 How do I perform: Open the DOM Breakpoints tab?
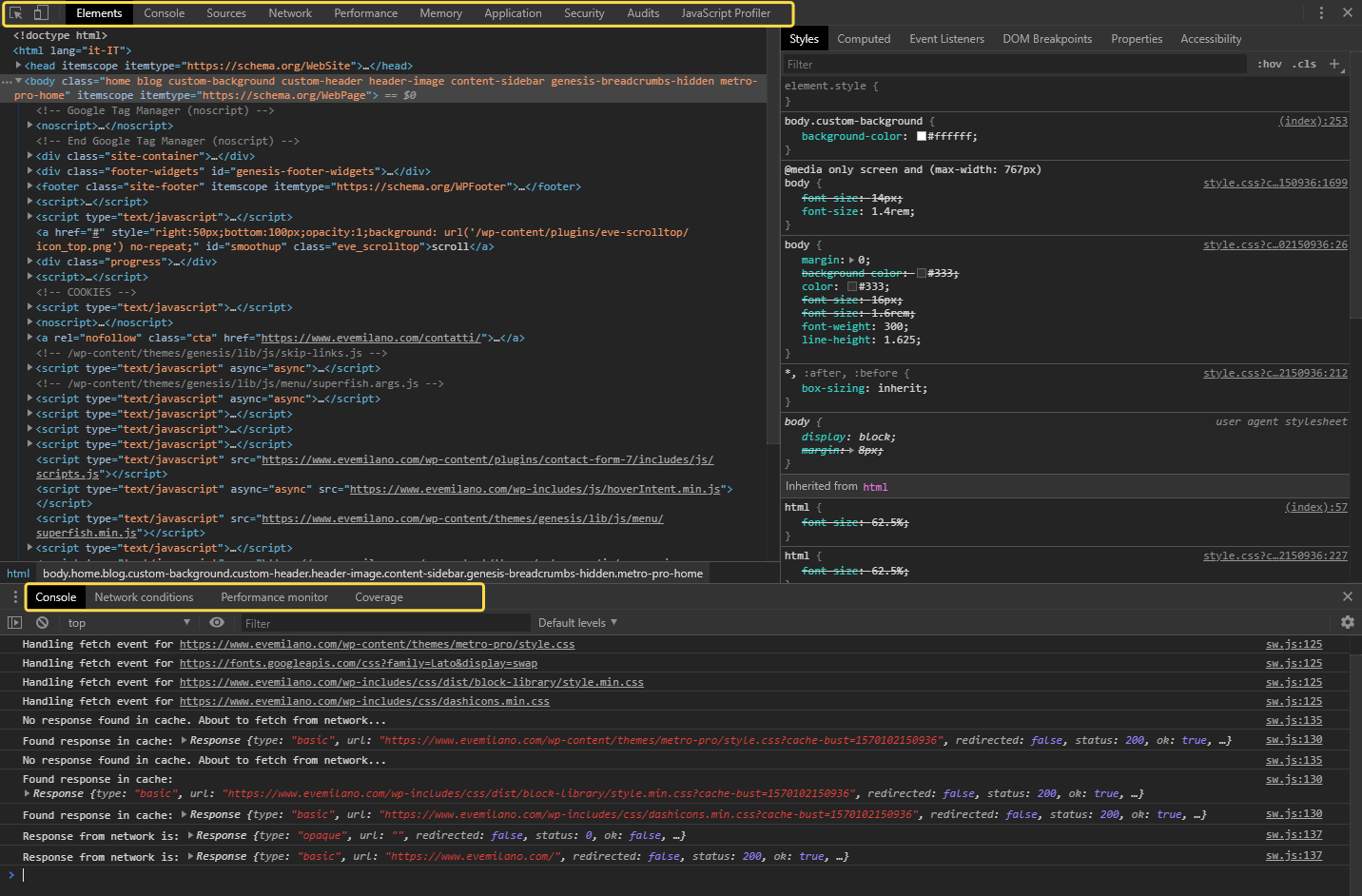click(x=1047, y=39)
